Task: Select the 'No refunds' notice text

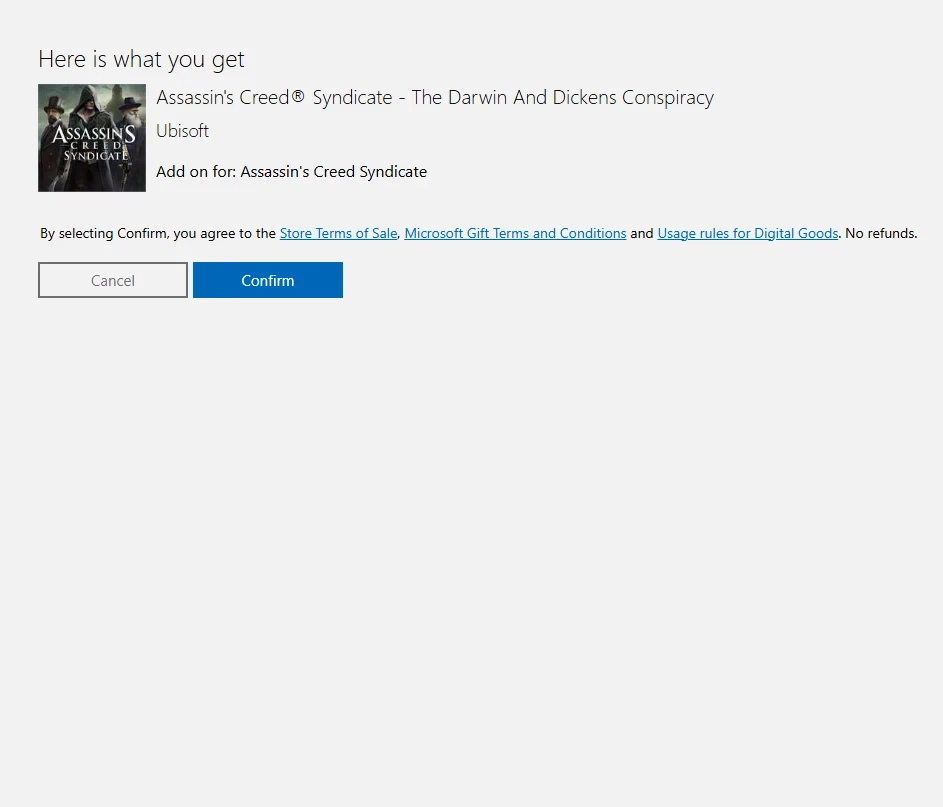Action: 879,233
